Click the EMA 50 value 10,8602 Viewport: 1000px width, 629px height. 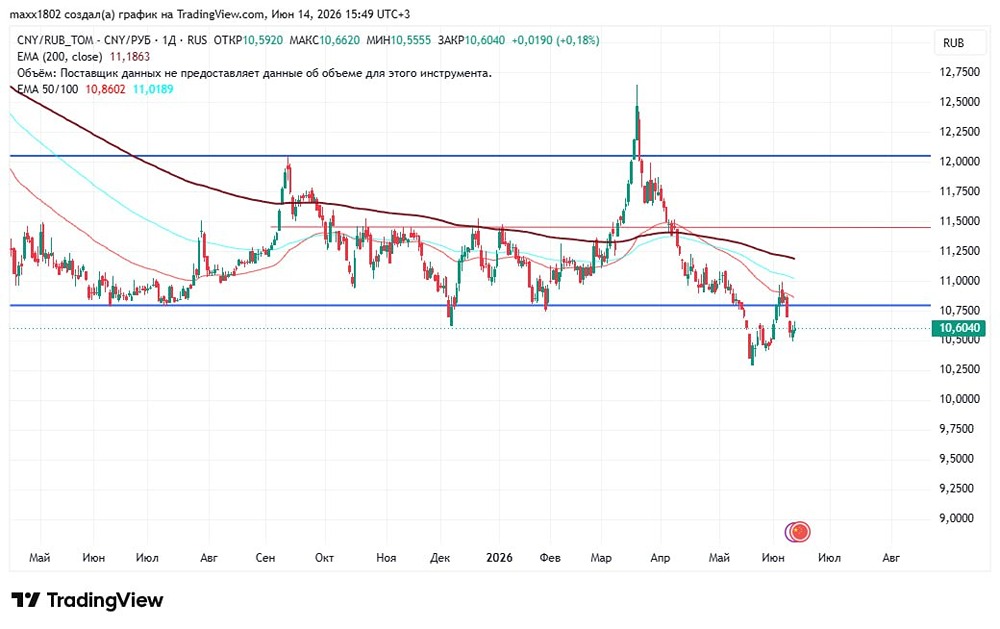[105, 89]
